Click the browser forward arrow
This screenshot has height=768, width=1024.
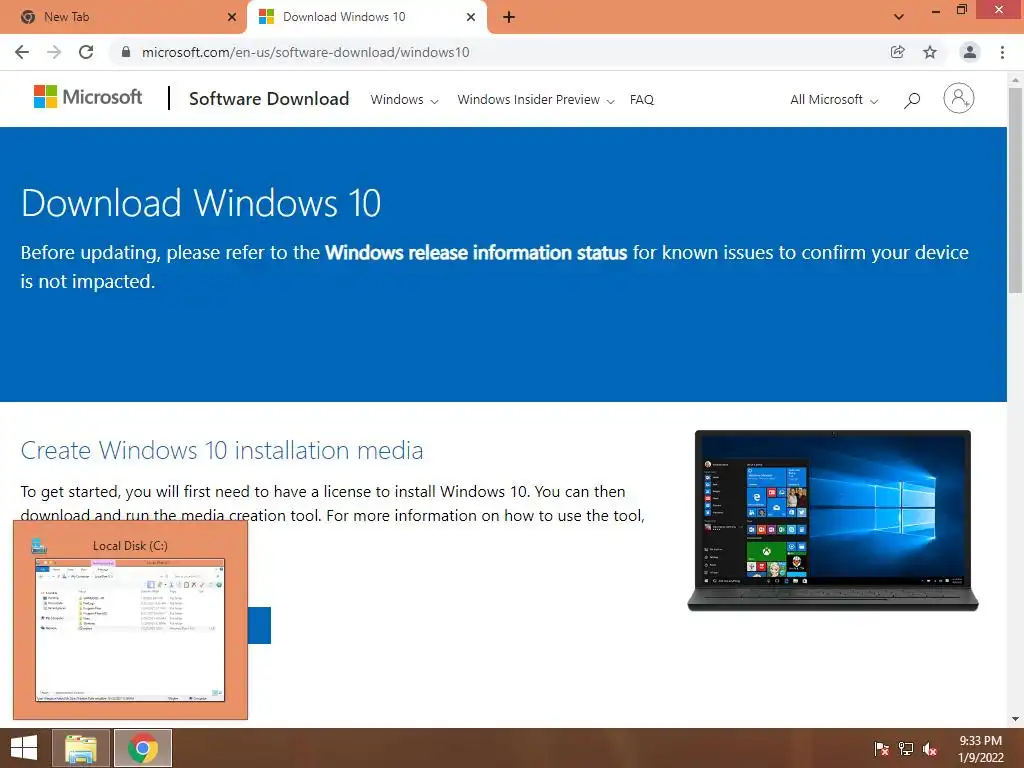[54, 52]
